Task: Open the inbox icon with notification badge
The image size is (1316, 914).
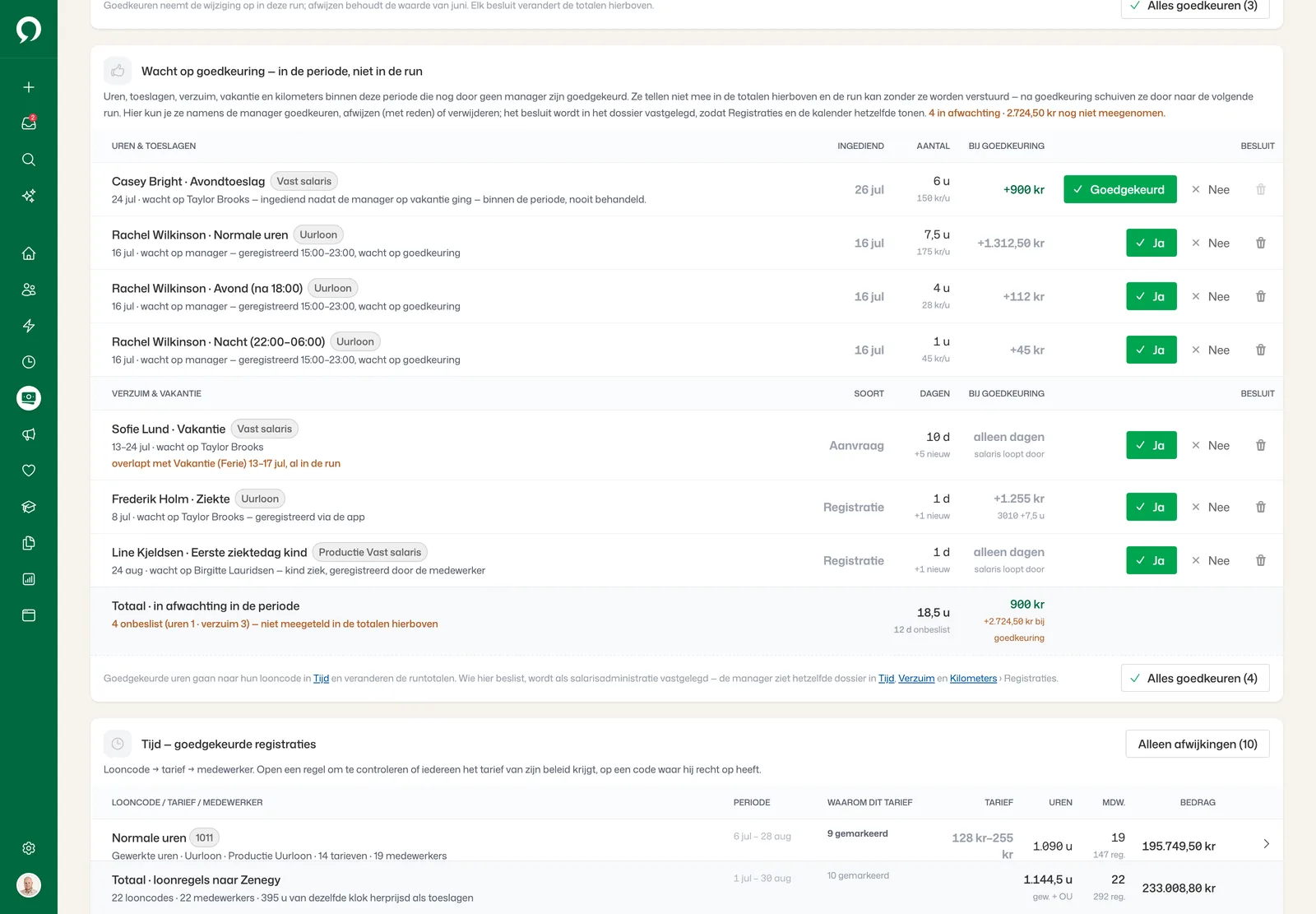Action: click(x=29, y=123)
